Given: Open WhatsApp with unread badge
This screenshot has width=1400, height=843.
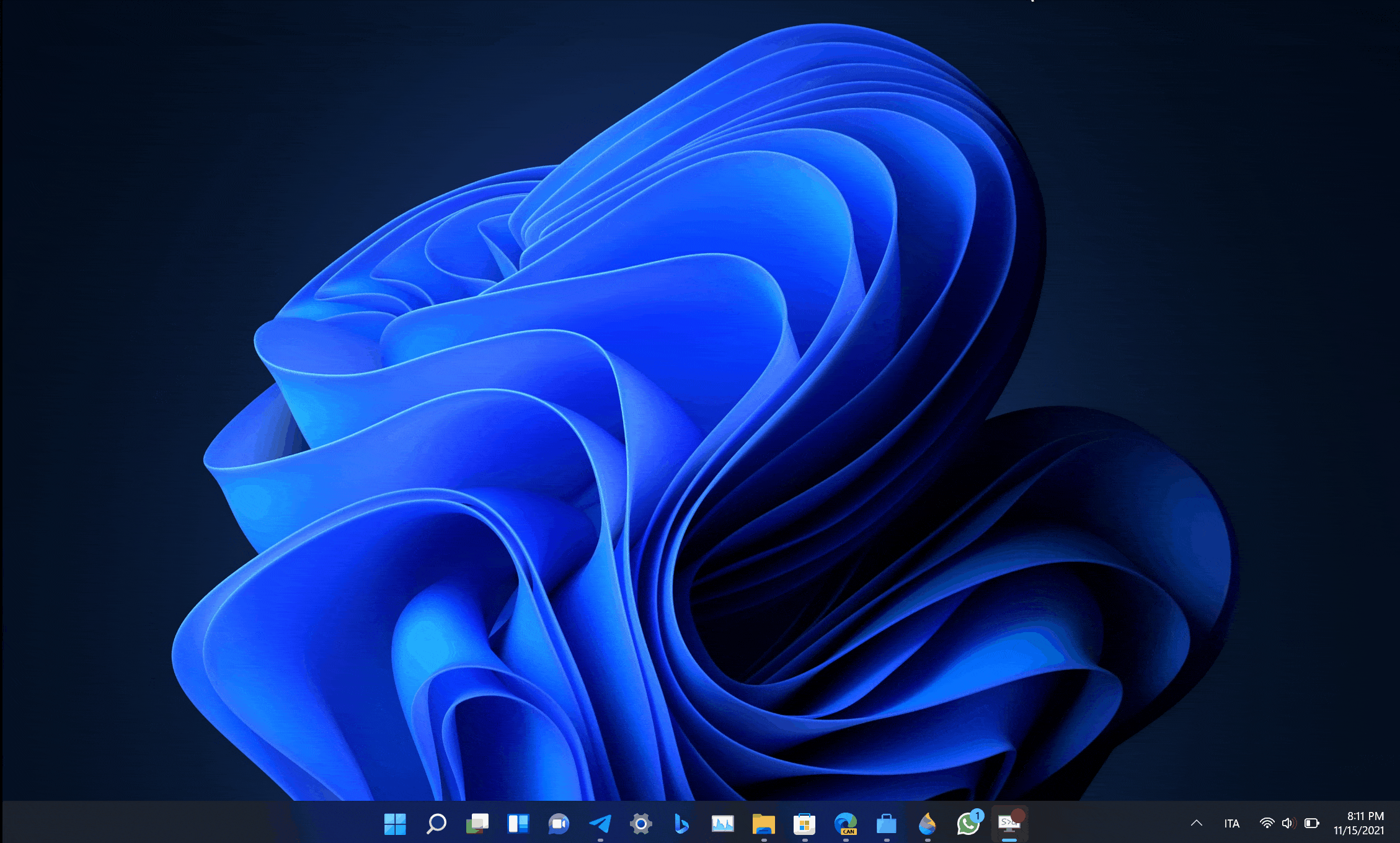Looking at the screenshot, I should tap(968, 824).
